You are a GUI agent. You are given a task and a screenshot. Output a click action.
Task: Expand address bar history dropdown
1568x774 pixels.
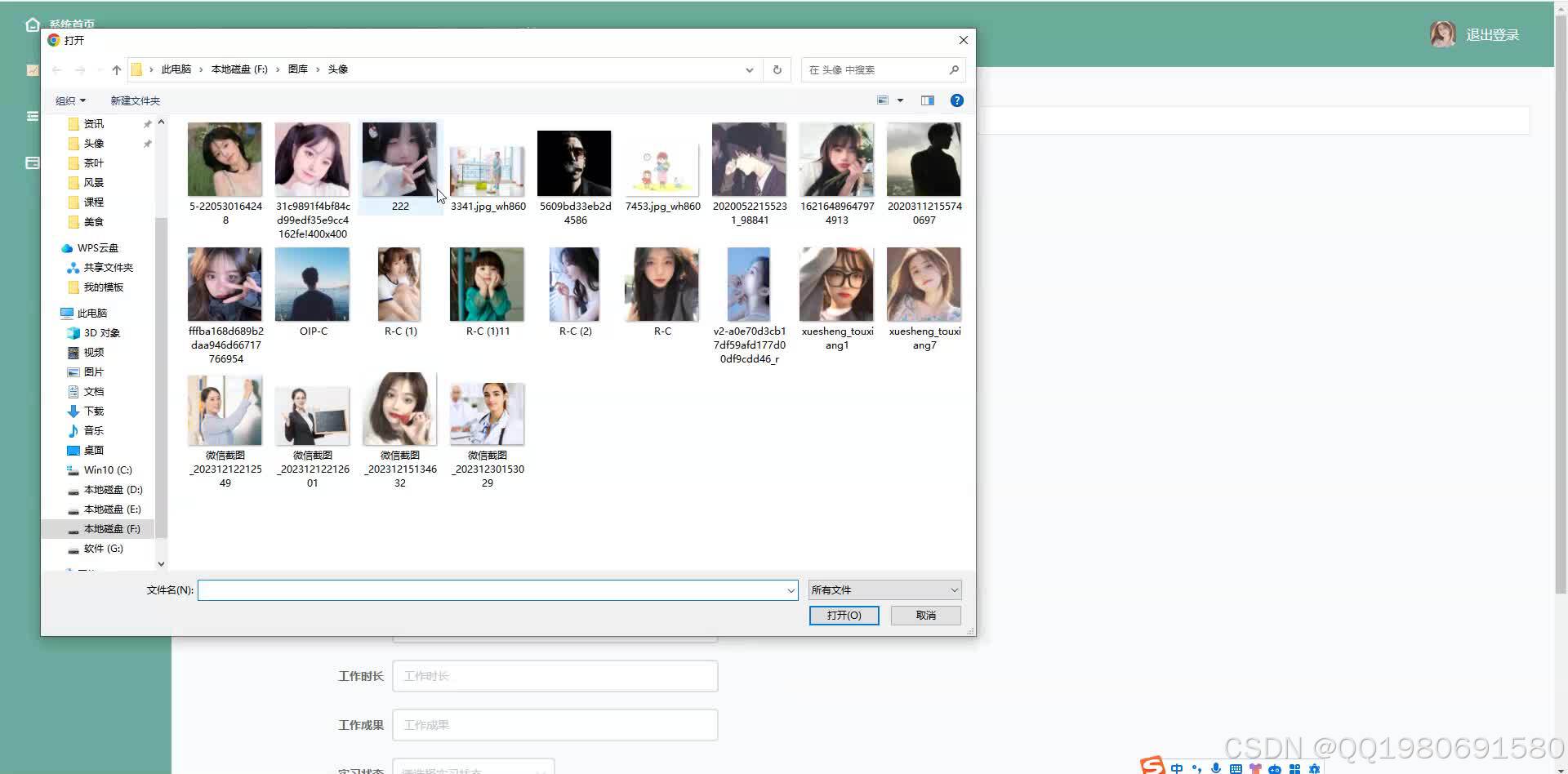[x=749, y=70]
